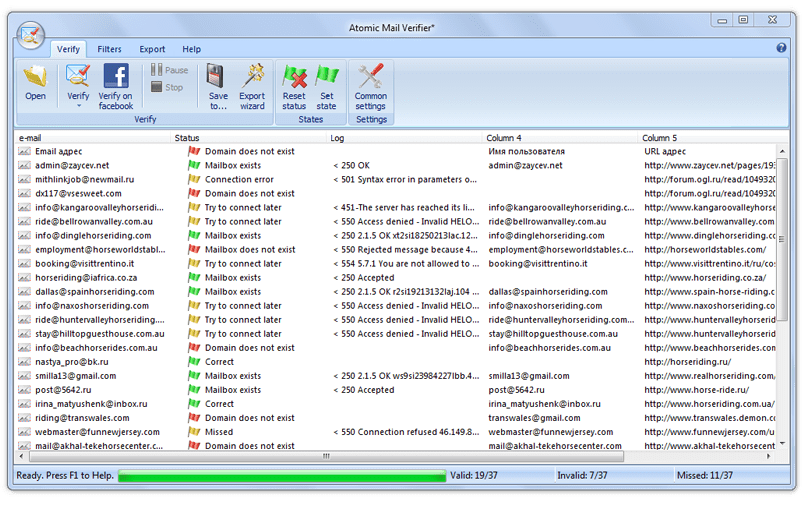Click the envelope icon for post@5642.ru
The width and height of the screenshot is (804, 524).
click(24, 390)
